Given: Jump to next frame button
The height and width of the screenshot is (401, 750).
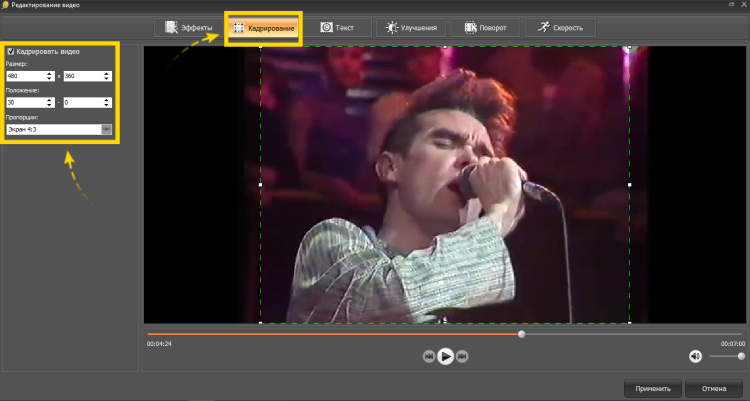Looking at the screenshot, I should coord(462,356).
